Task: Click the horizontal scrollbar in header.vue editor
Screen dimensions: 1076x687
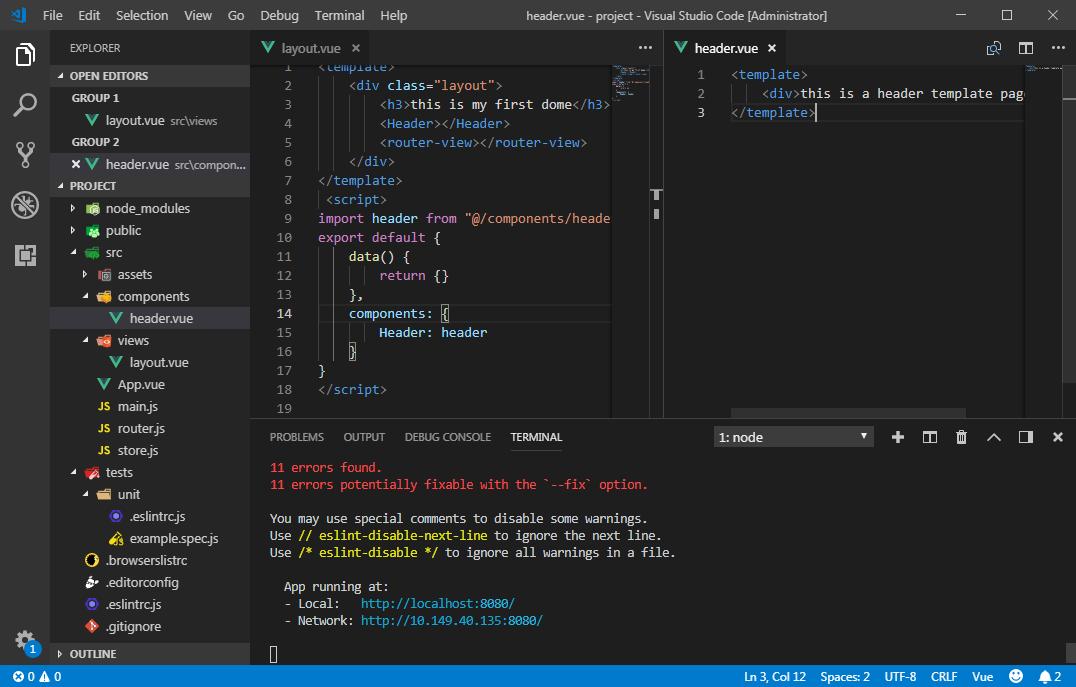Action: tap(848, 412)
